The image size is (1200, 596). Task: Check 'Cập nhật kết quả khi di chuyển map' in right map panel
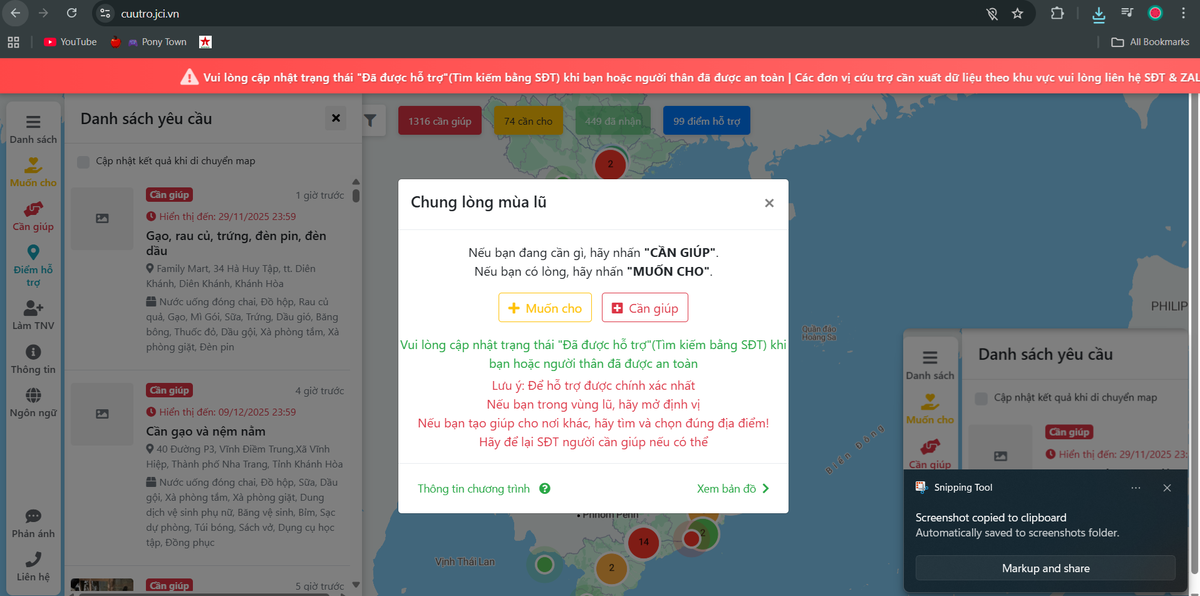click(981, 396)
